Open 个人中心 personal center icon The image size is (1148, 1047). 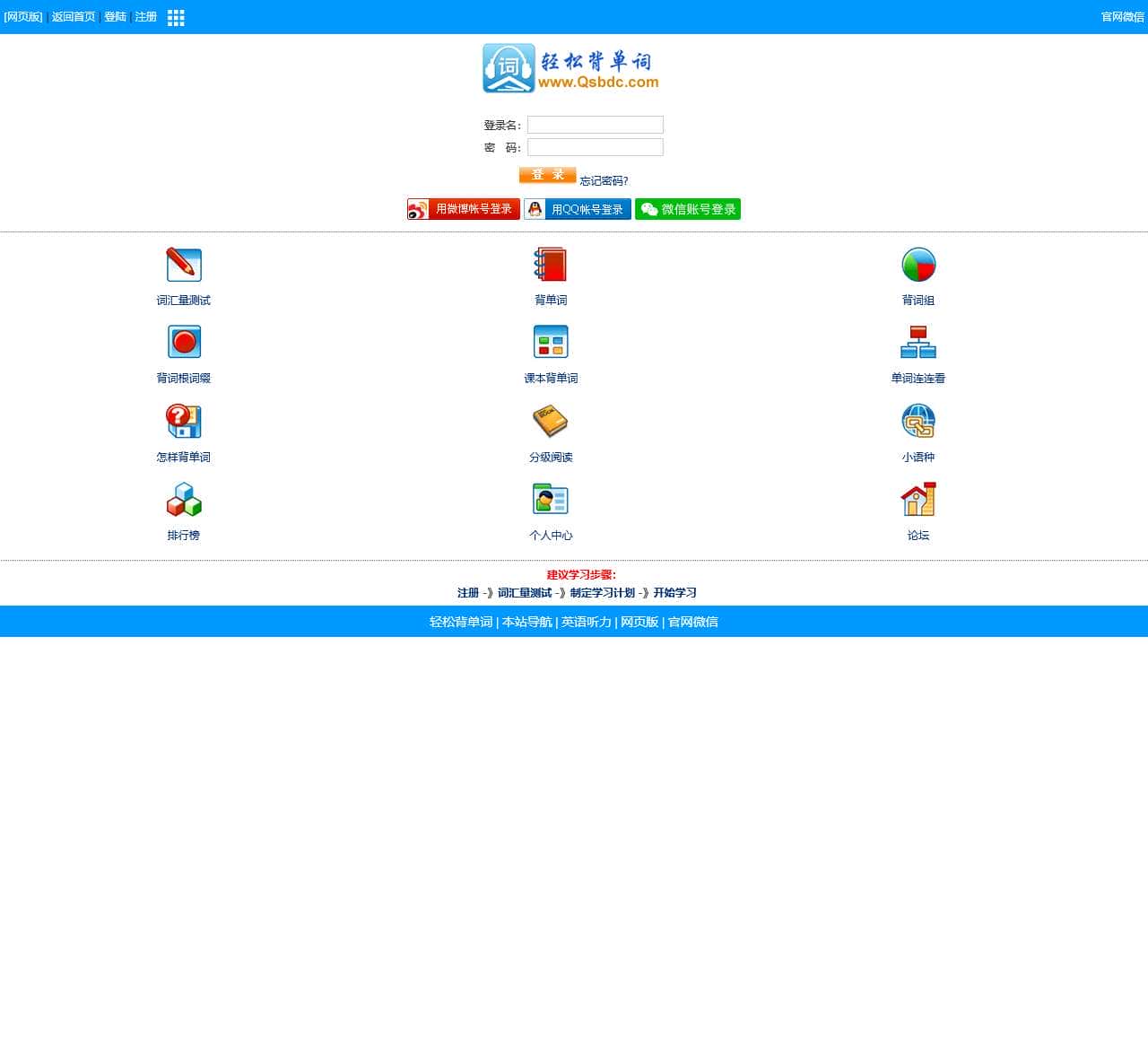[550, 499]
